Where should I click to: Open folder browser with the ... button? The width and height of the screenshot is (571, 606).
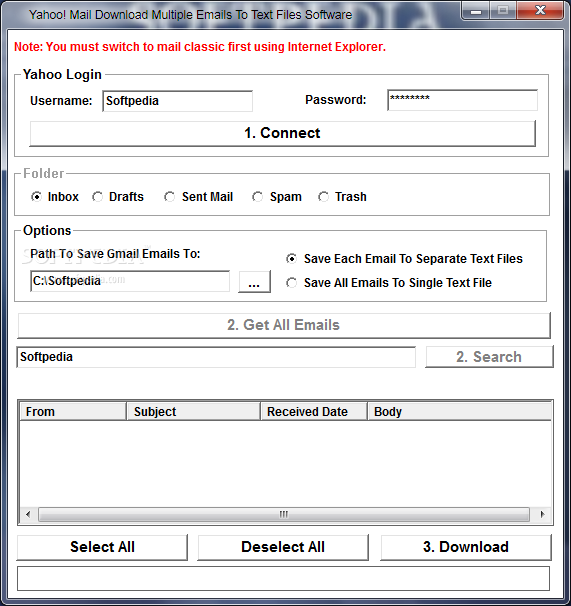tap(254, 282)
